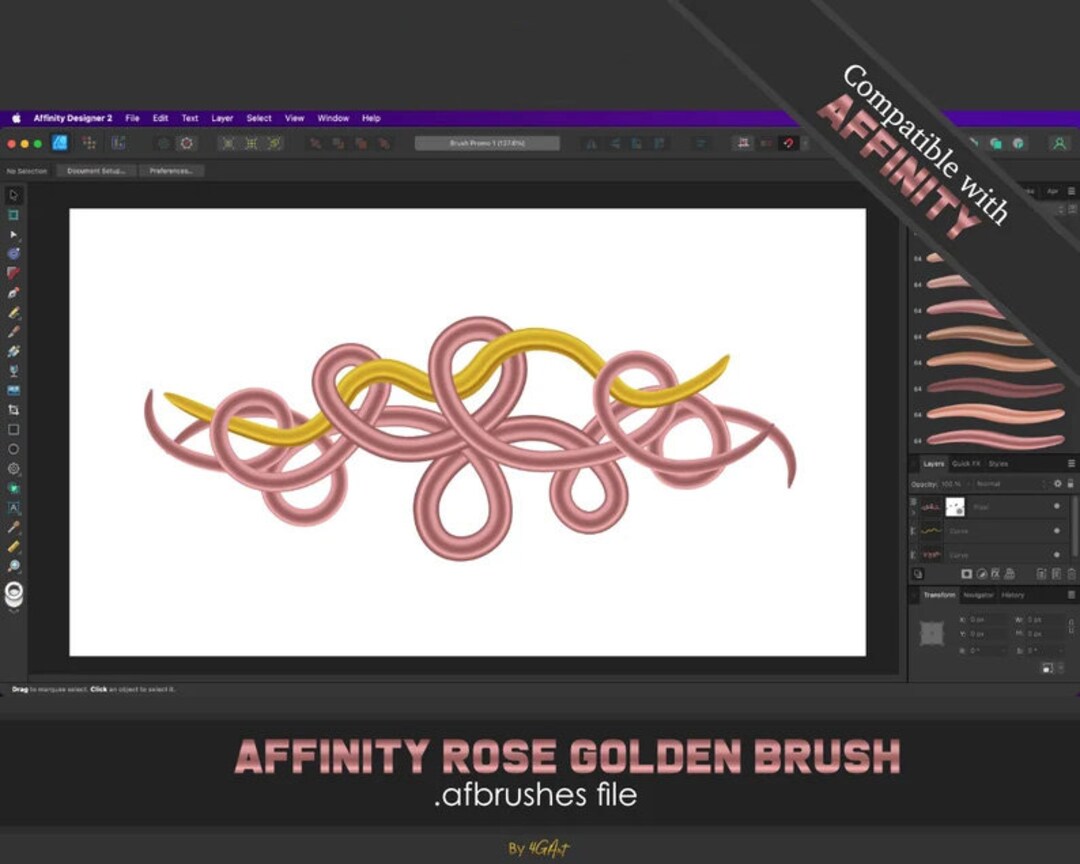The height and width of the screenshot is (864, 1080).
Task: Select the yellow ruler Measure tool
Action: pyautogui.click(x=13, y=547)
